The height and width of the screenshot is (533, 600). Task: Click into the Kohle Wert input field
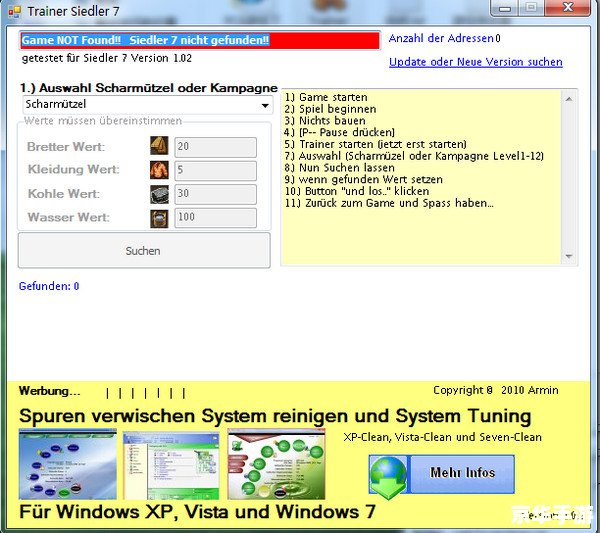click(215, 194)
